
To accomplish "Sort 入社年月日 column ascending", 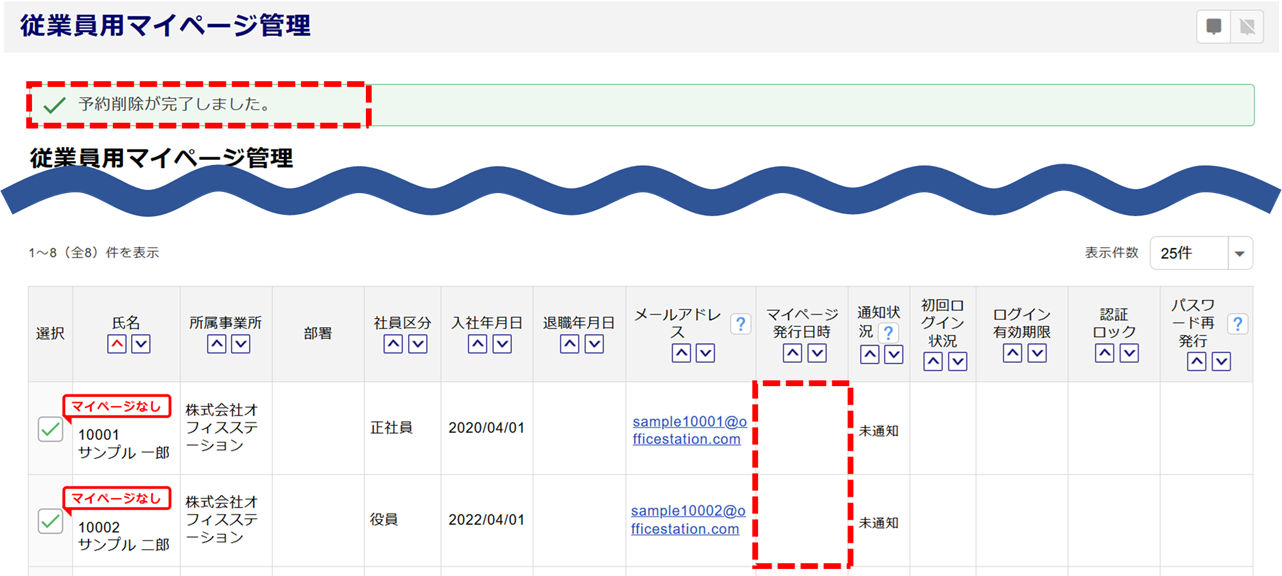I will pyautogui.click(x=477, y=344).
